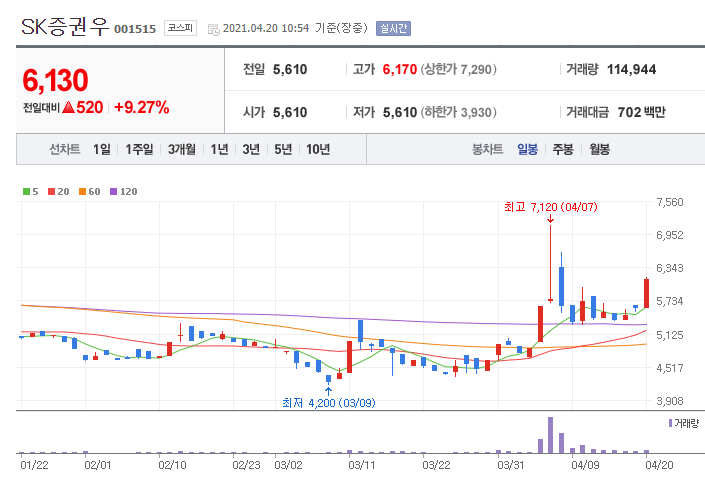Click the 고가 value 6,170
The height and width of the screenshot is (488, 705).
coord(400,70)
